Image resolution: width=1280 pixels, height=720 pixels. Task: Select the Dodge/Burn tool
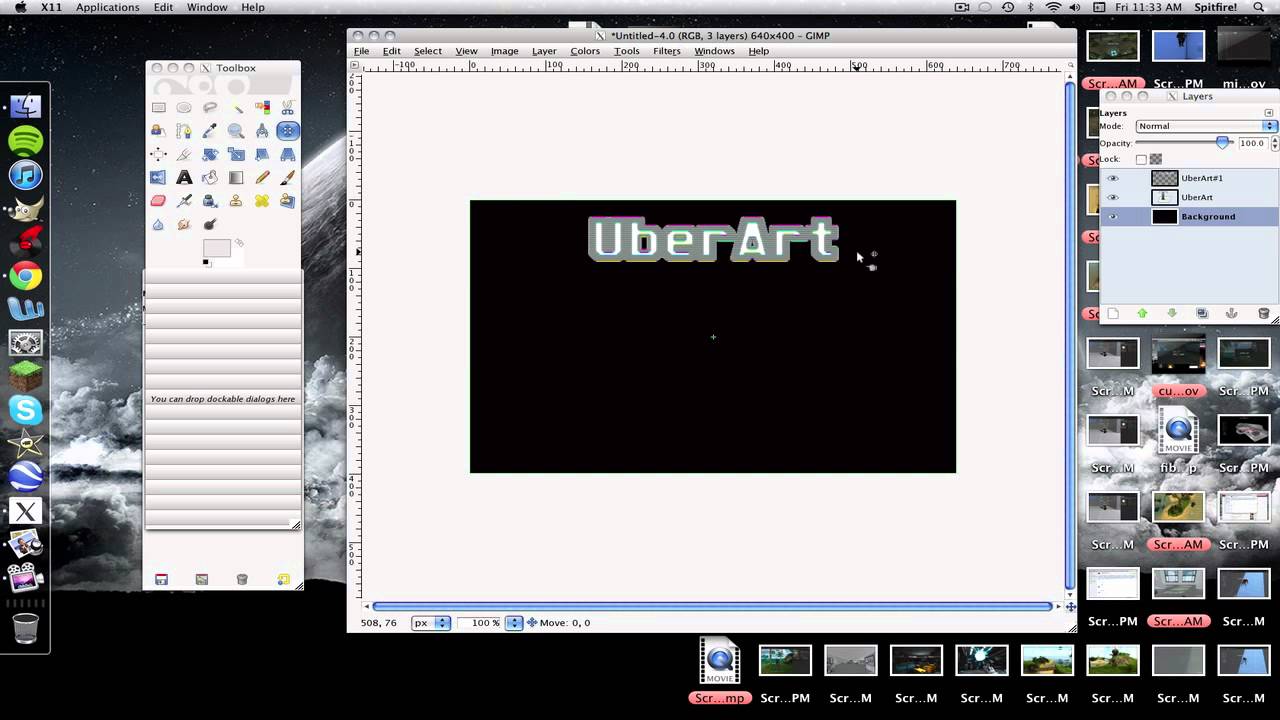[210, 225]
